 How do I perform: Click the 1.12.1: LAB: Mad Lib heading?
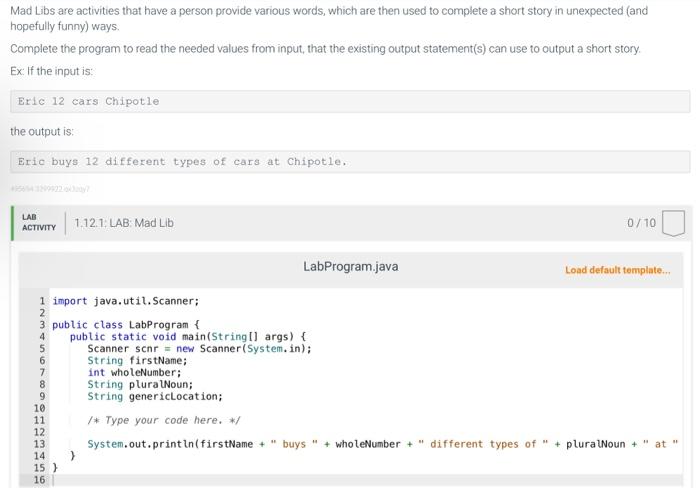pos(124,223)
